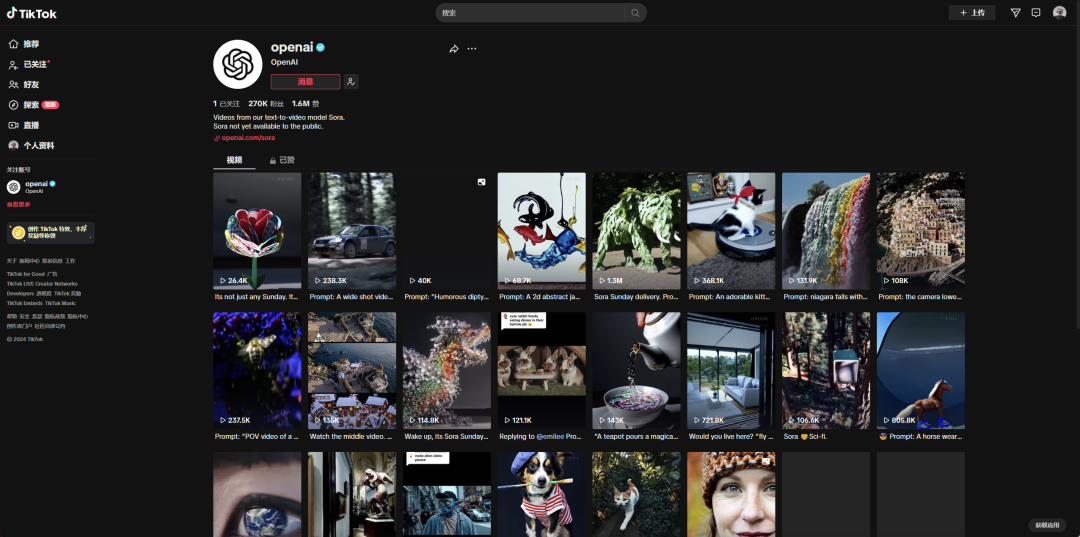
Task: Open 个人资料 in the sidebar
Action: pos(31,146)
